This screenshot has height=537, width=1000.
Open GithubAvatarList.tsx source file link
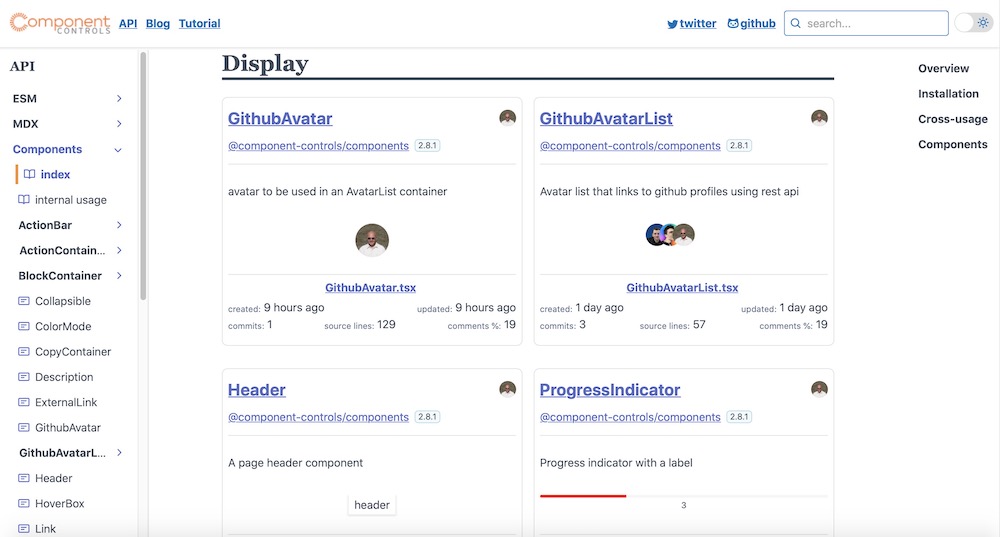point(682,288)
